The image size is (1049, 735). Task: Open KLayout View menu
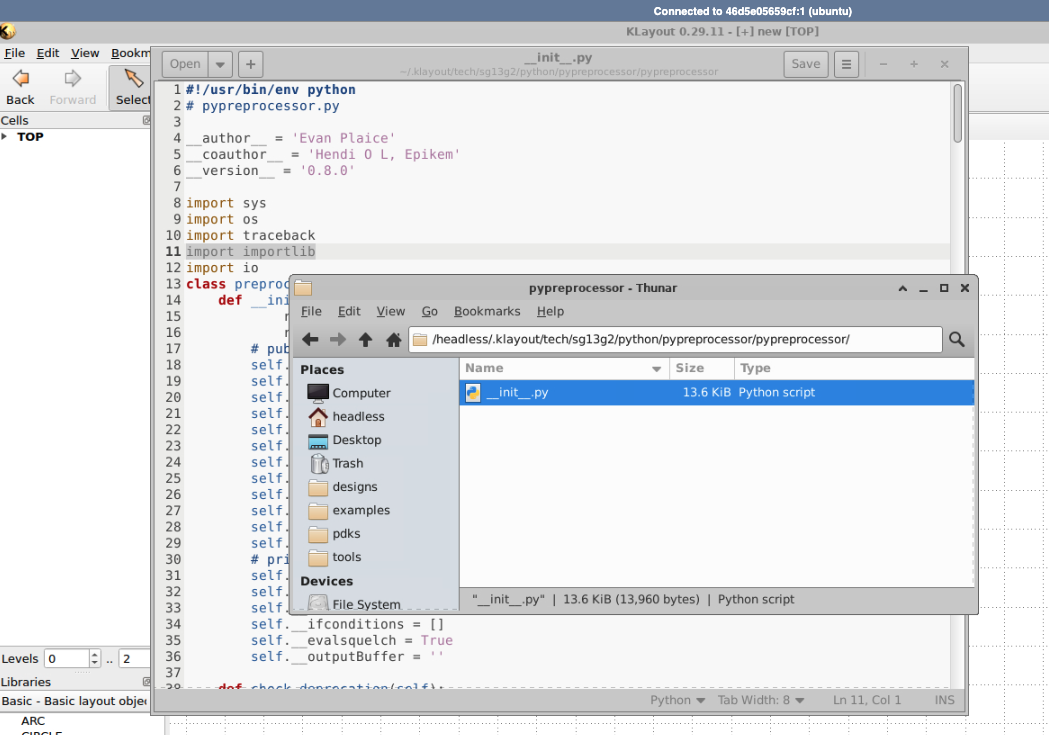pos(85,53)
